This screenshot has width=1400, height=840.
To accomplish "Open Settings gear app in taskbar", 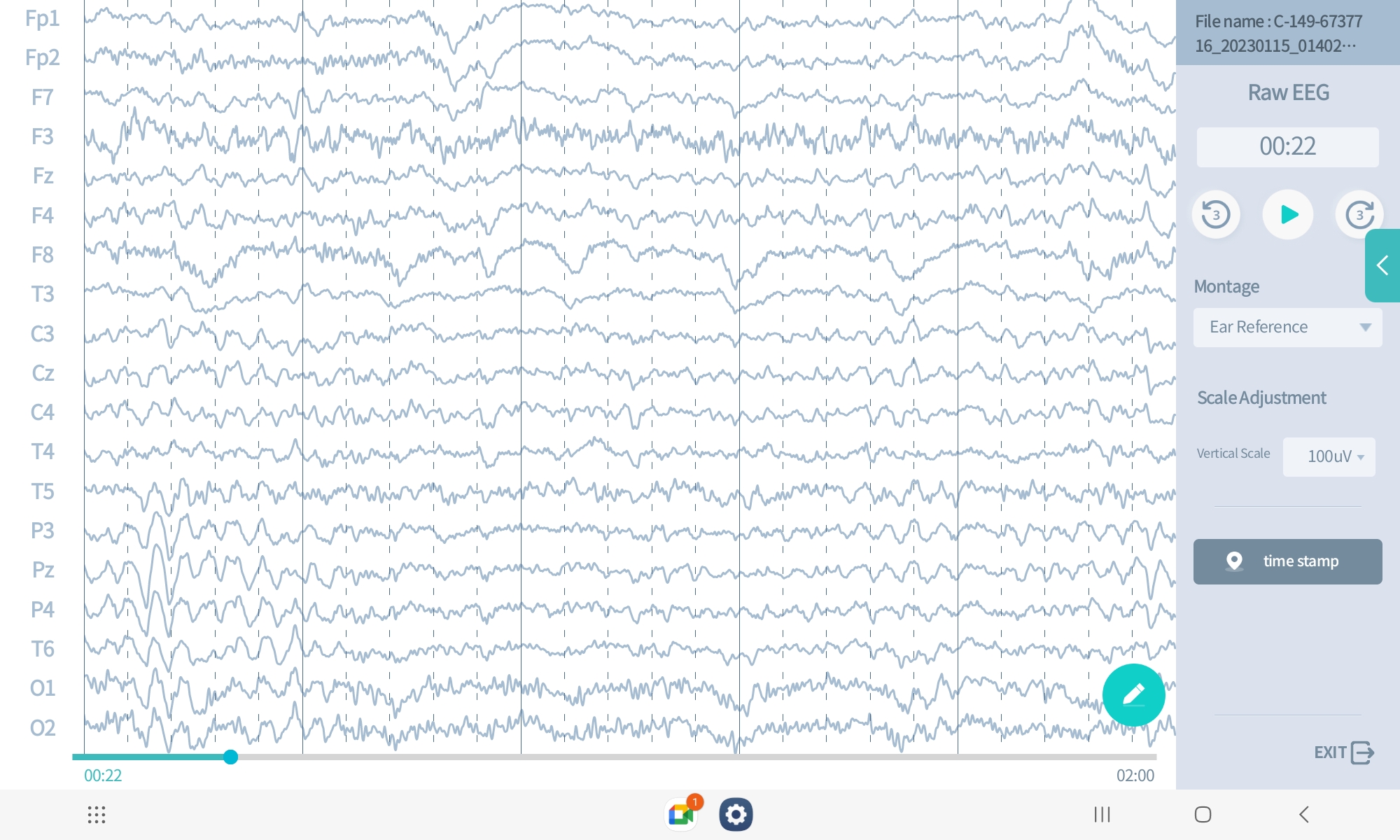I will point(736,814).
